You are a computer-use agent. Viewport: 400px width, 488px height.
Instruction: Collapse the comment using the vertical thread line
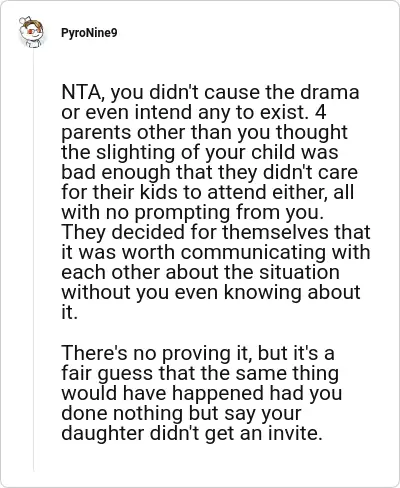(x=33, y=260)
